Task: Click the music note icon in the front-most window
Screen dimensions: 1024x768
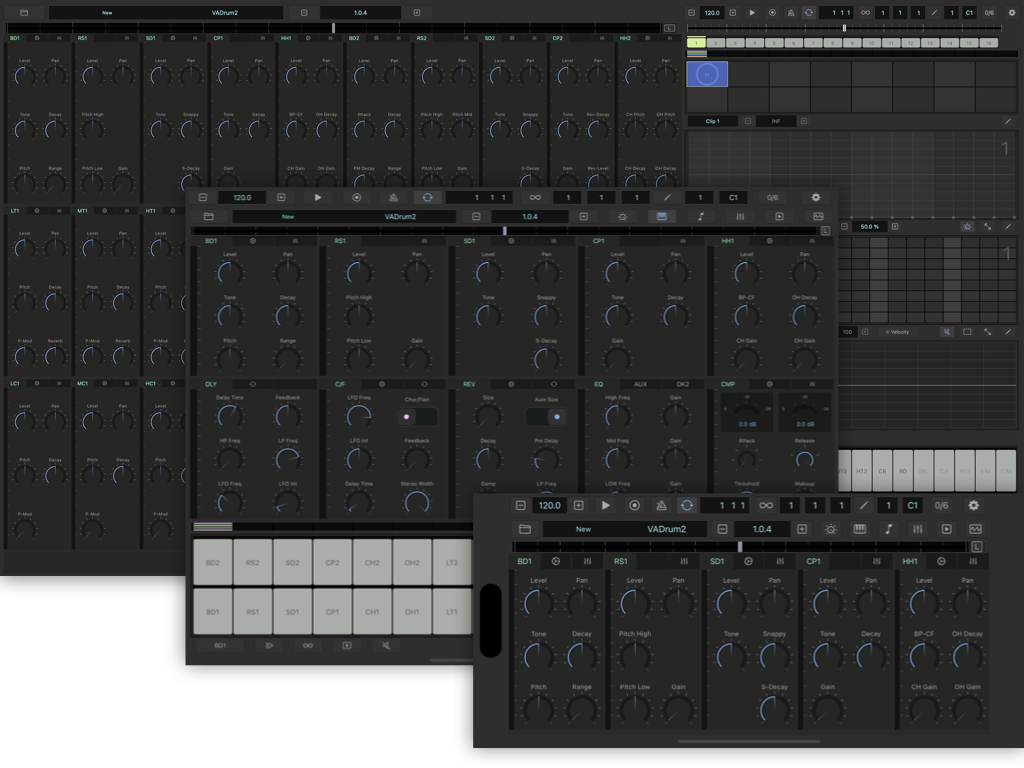Action: point(889,529)
